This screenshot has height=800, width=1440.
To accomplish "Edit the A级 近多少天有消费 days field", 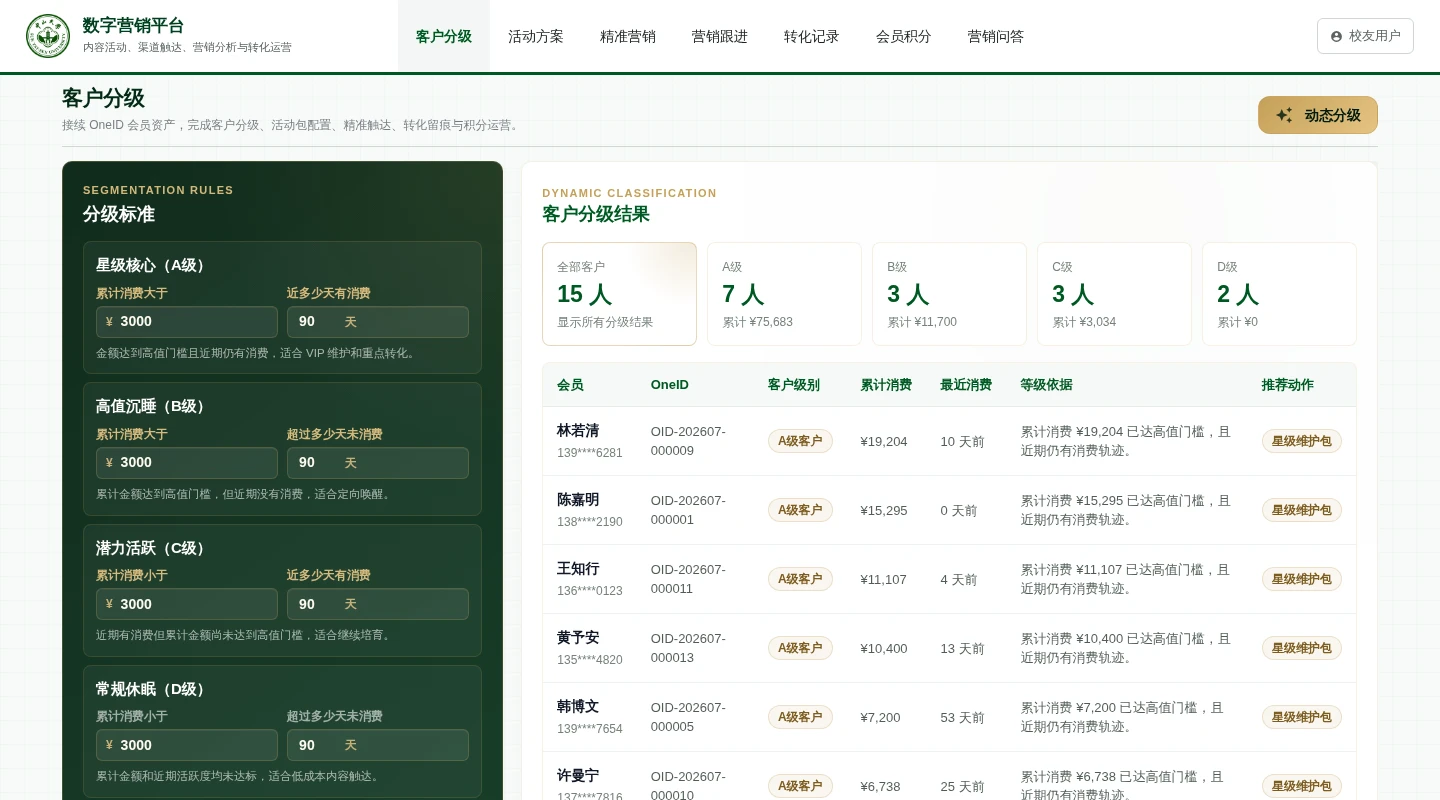I will (x=378, y=322).
